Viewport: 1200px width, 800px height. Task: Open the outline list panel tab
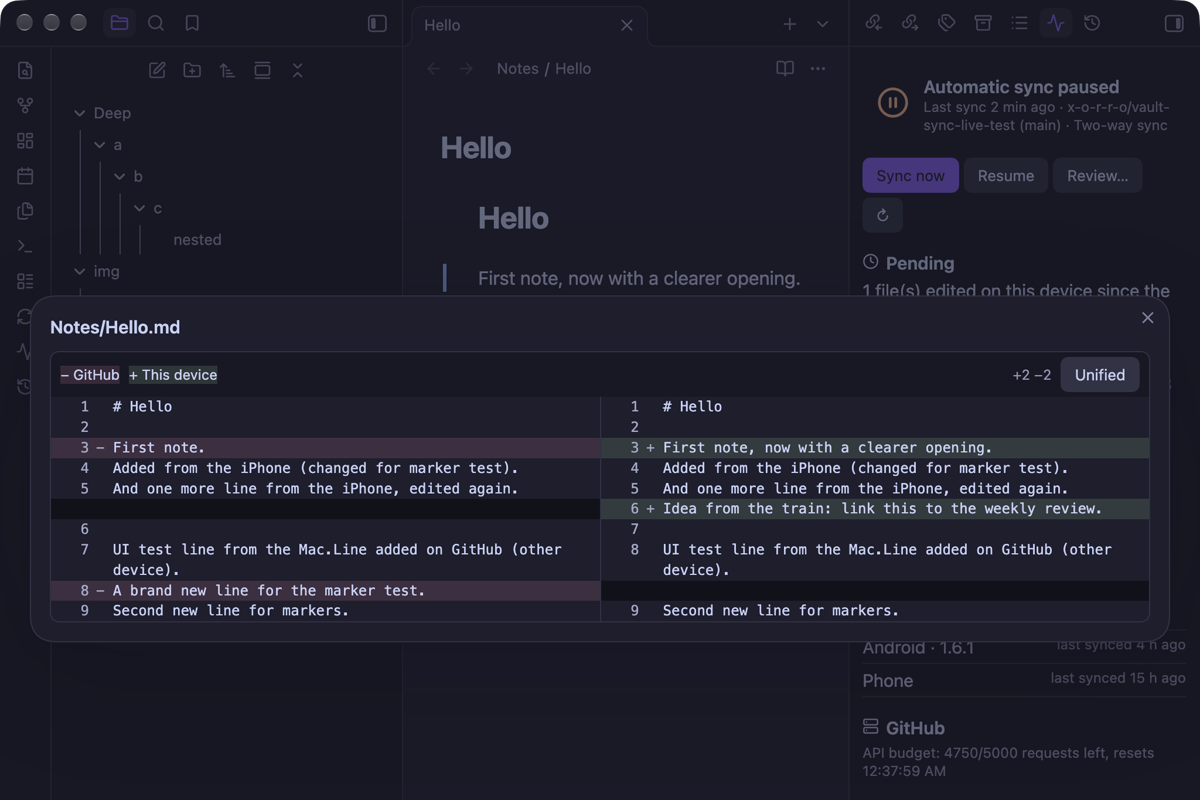(x=1019, y=23)
